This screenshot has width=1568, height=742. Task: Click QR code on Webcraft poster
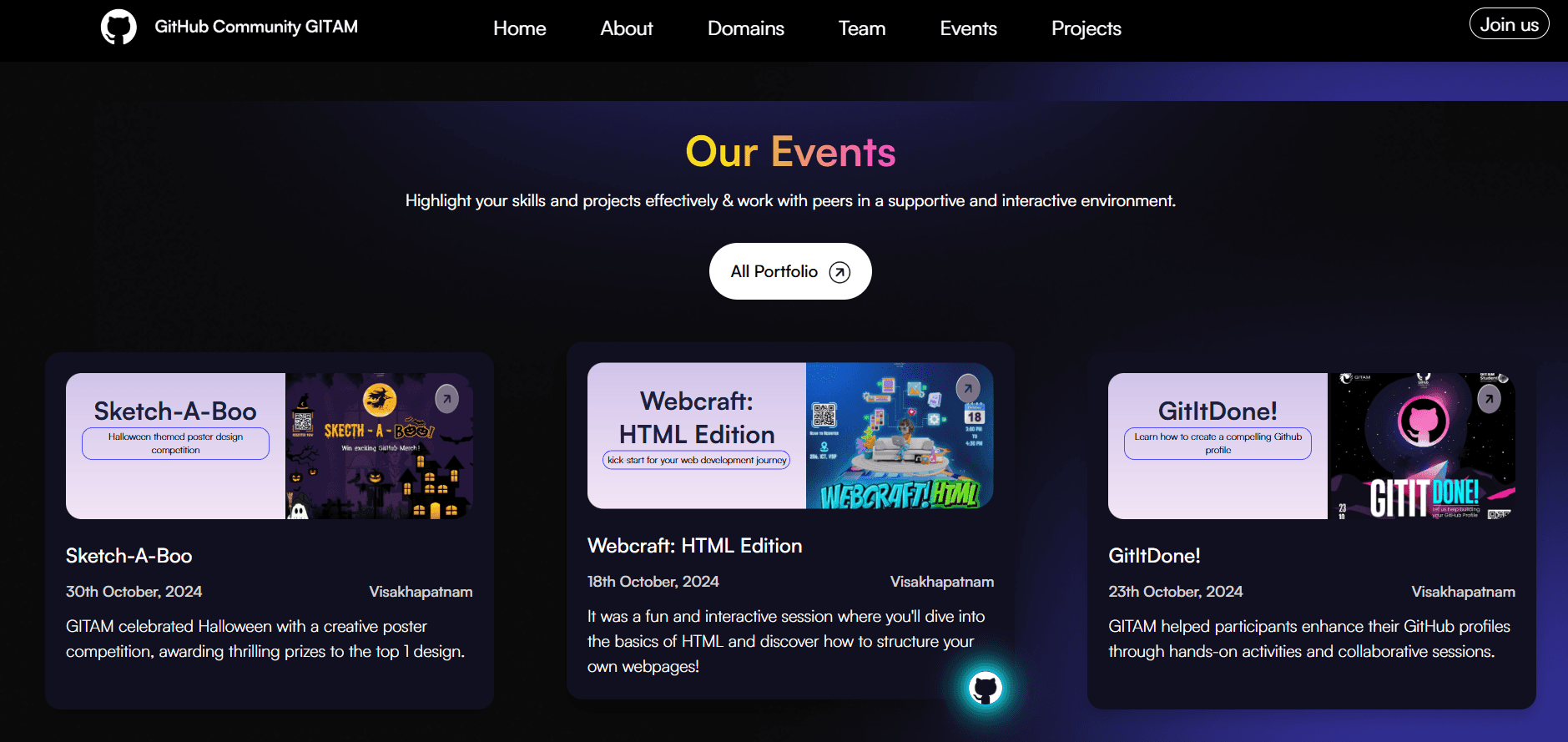pos(824,415)
